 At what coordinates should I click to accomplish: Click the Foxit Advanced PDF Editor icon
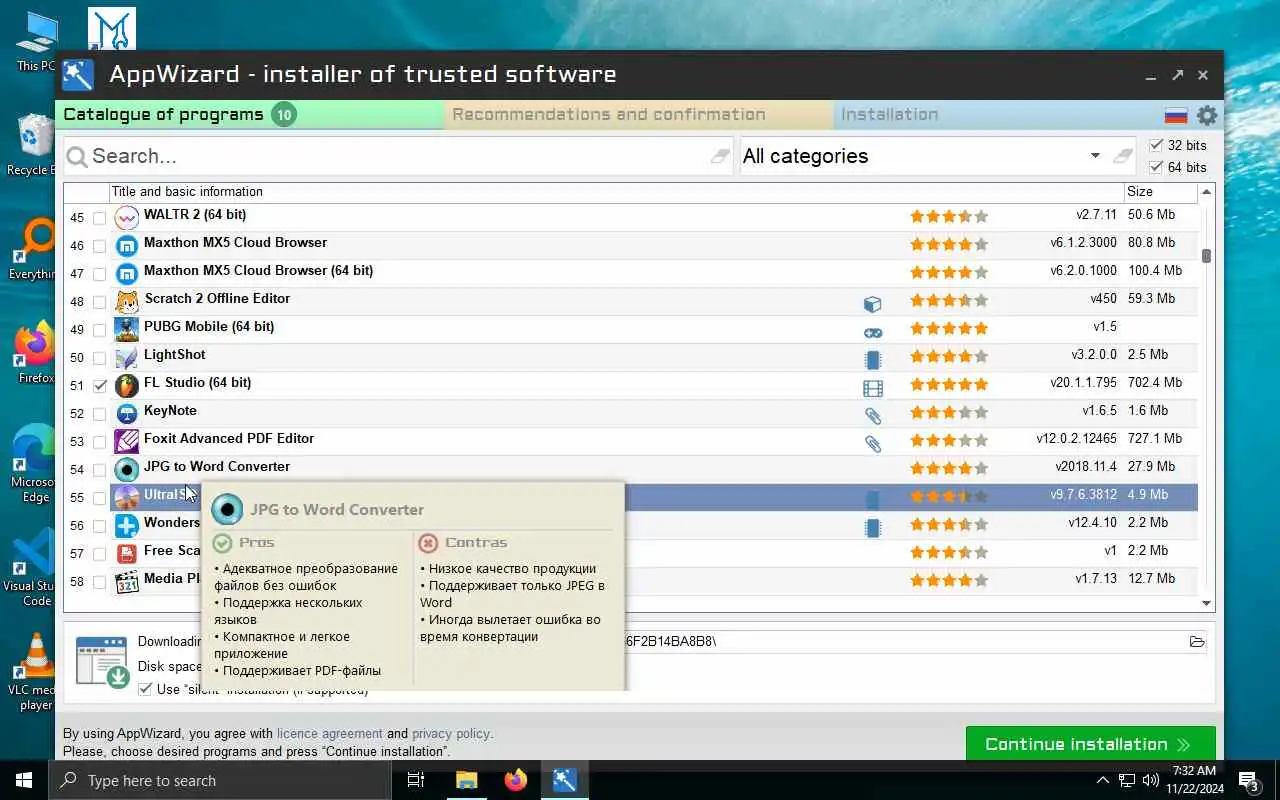pos(126,441)
